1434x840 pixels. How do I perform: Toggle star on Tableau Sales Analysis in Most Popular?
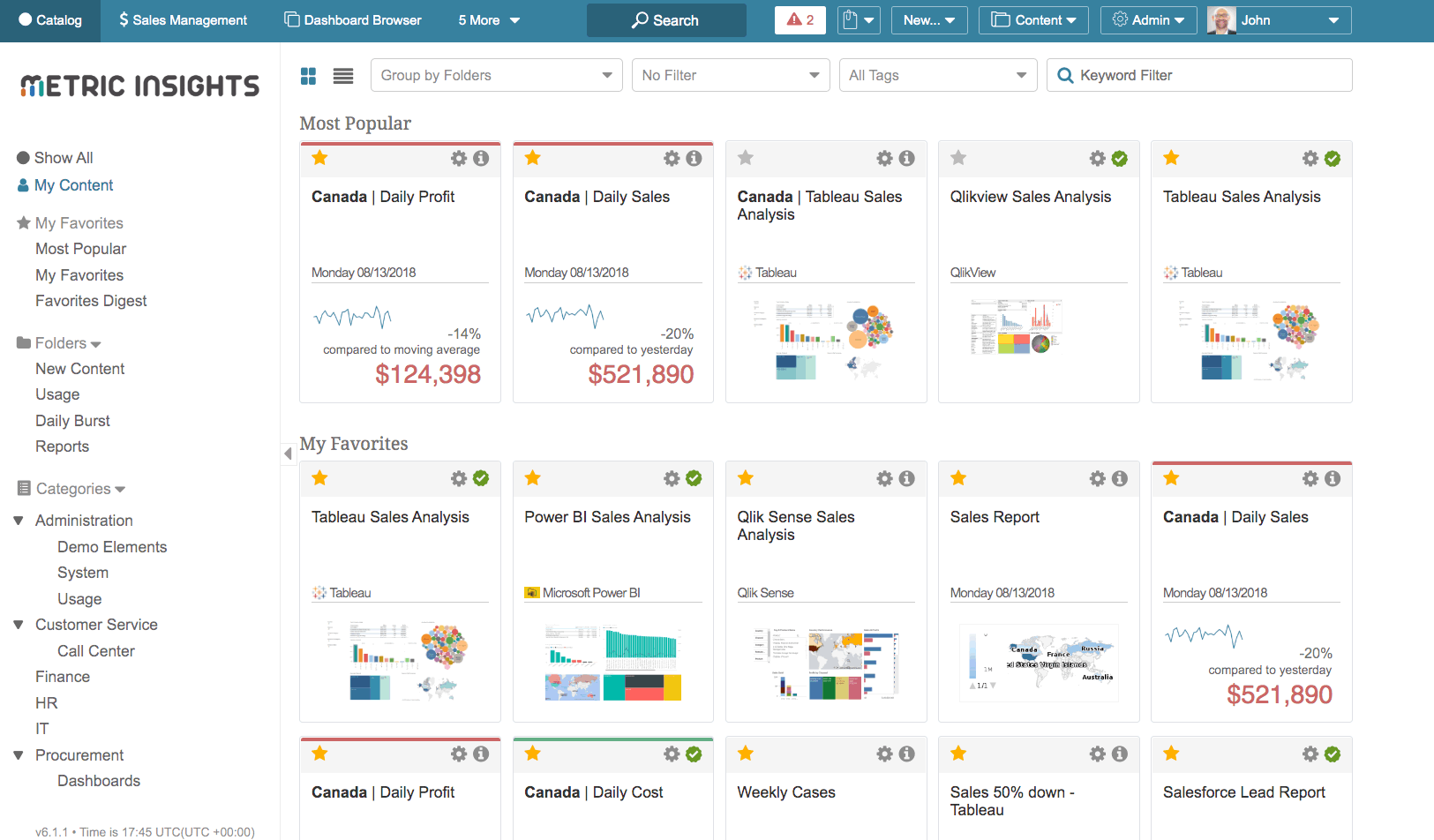(1171, 158)
